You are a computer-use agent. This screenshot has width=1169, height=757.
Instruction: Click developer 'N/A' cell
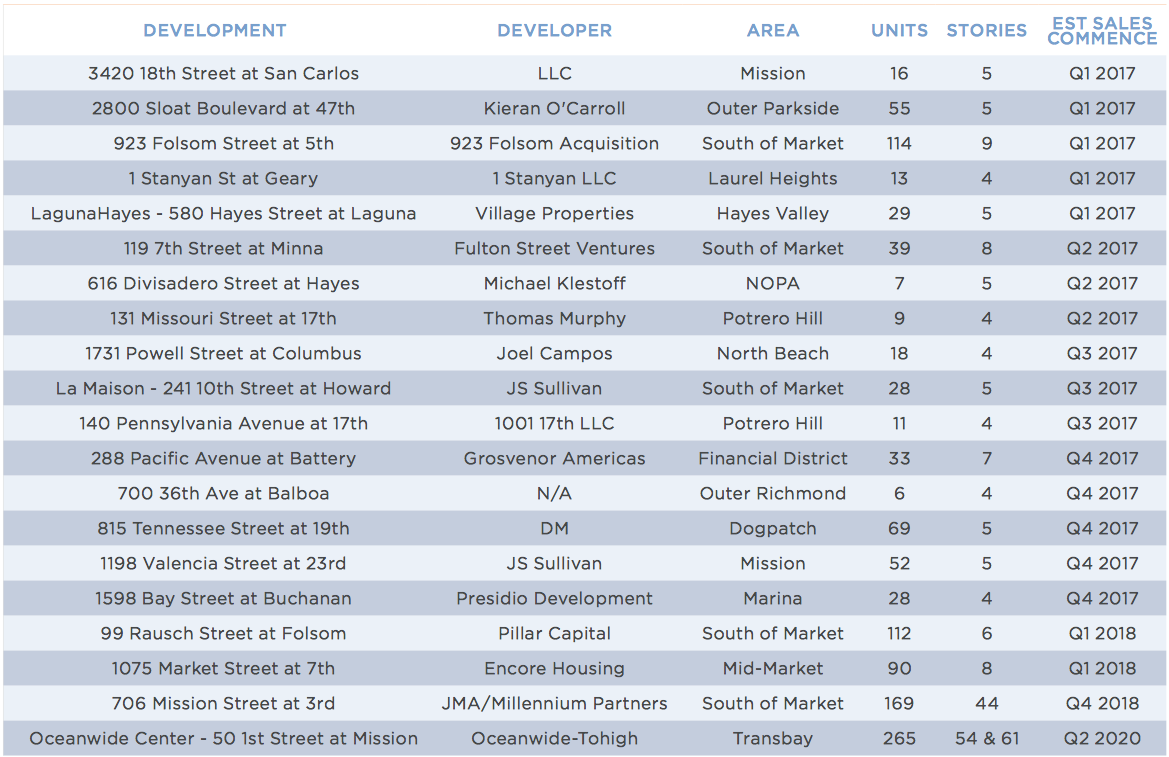[555, 494]
